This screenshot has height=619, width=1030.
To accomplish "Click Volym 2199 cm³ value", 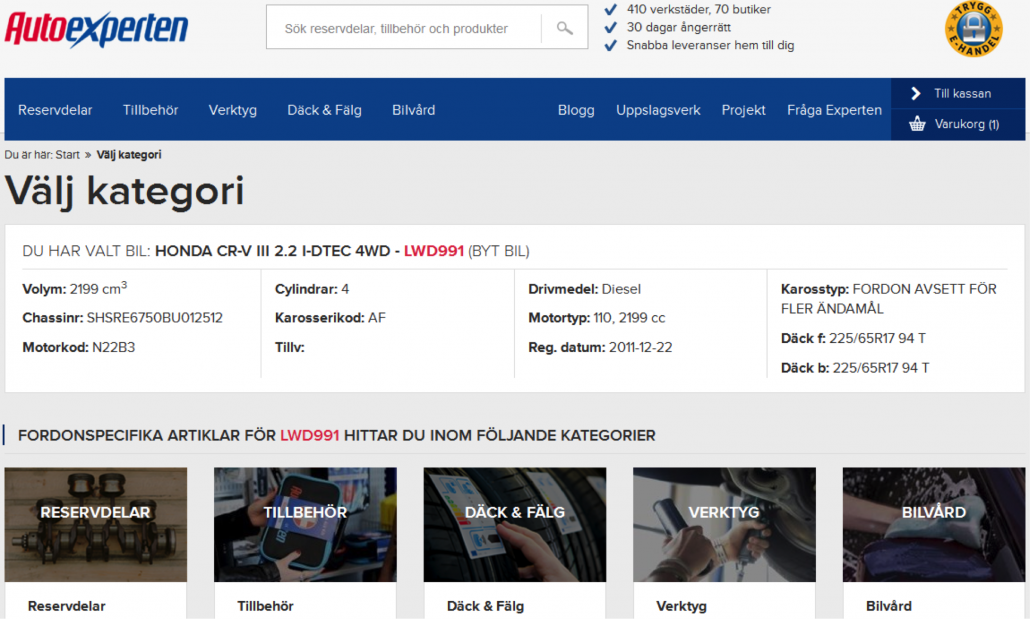I will [x=99, y=288].
